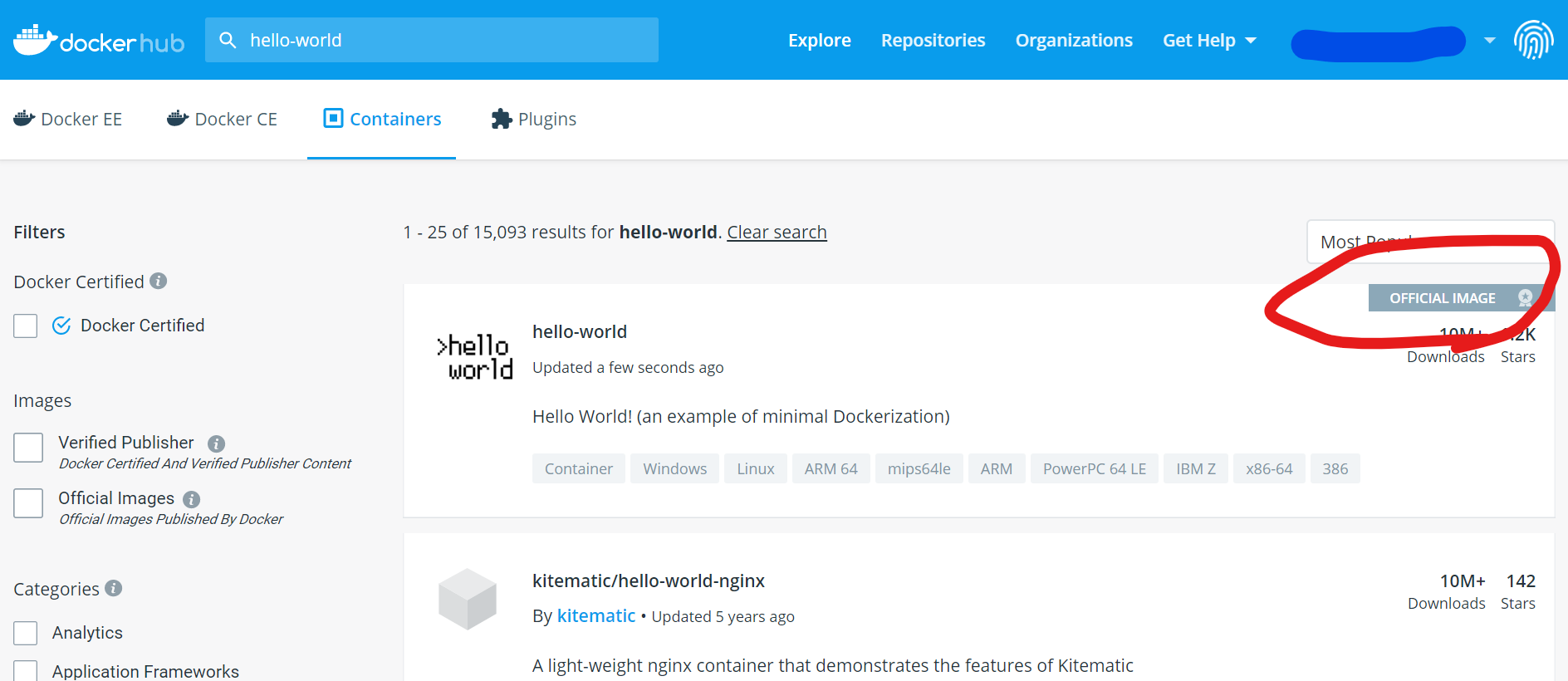Screen dimensions: 1568x681
Task: Click the mips64le tag chip
Action: [919, 468]
